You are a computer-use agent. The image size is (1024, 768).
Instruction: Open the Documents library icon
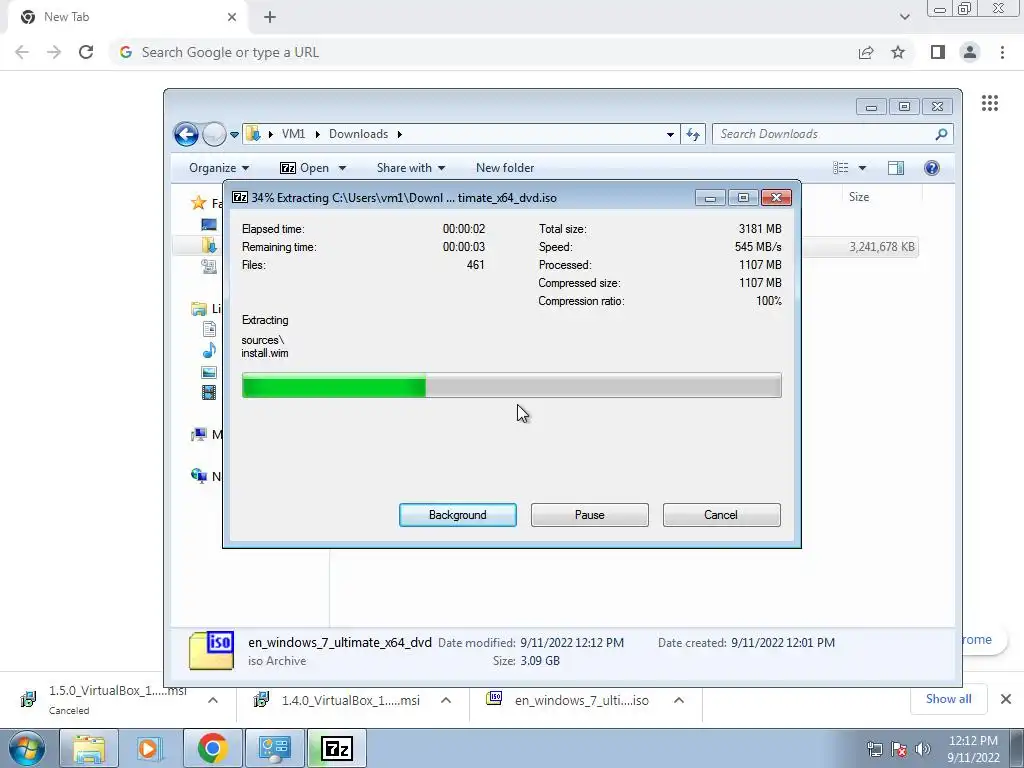coord(209,329)
